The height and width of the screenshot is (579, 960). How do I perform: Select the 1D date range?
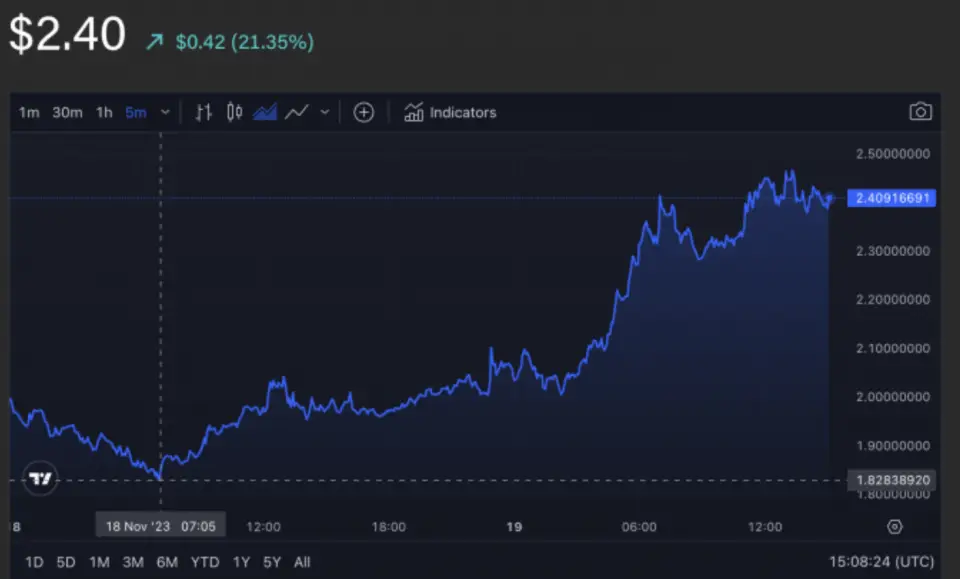point(34,562)
